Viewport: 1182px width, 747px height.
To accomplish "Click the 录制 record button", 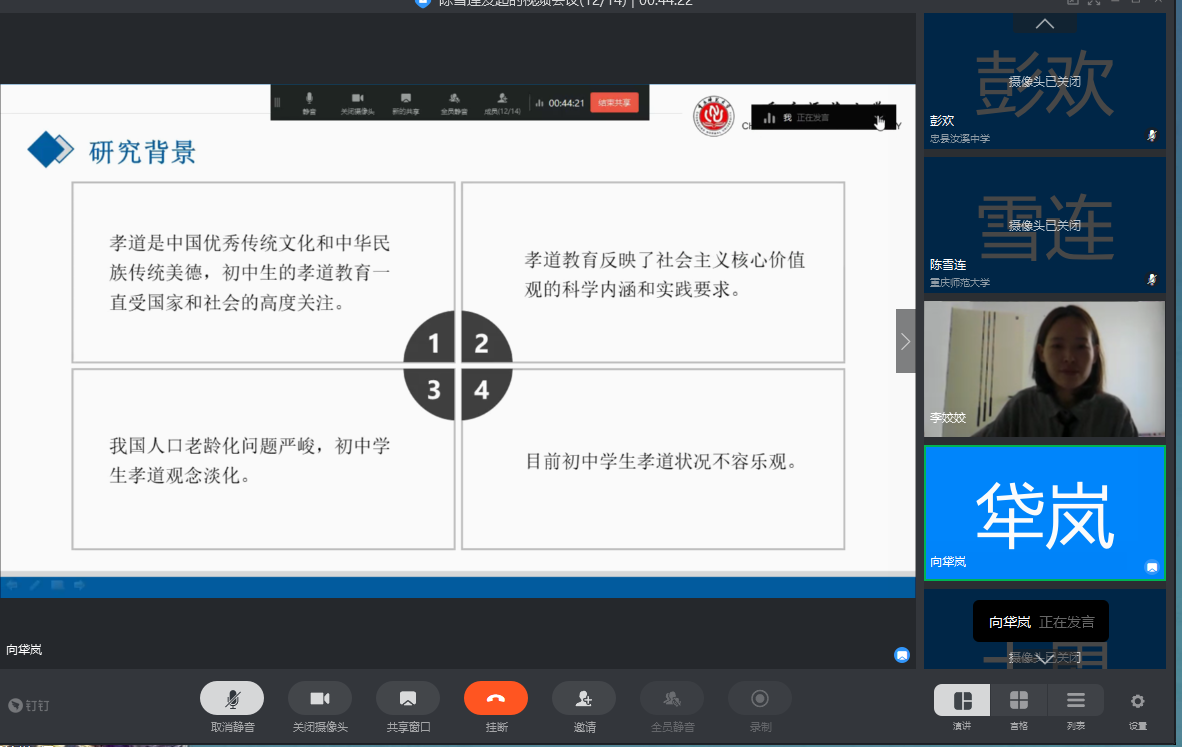I will click(x=760, y=698).
